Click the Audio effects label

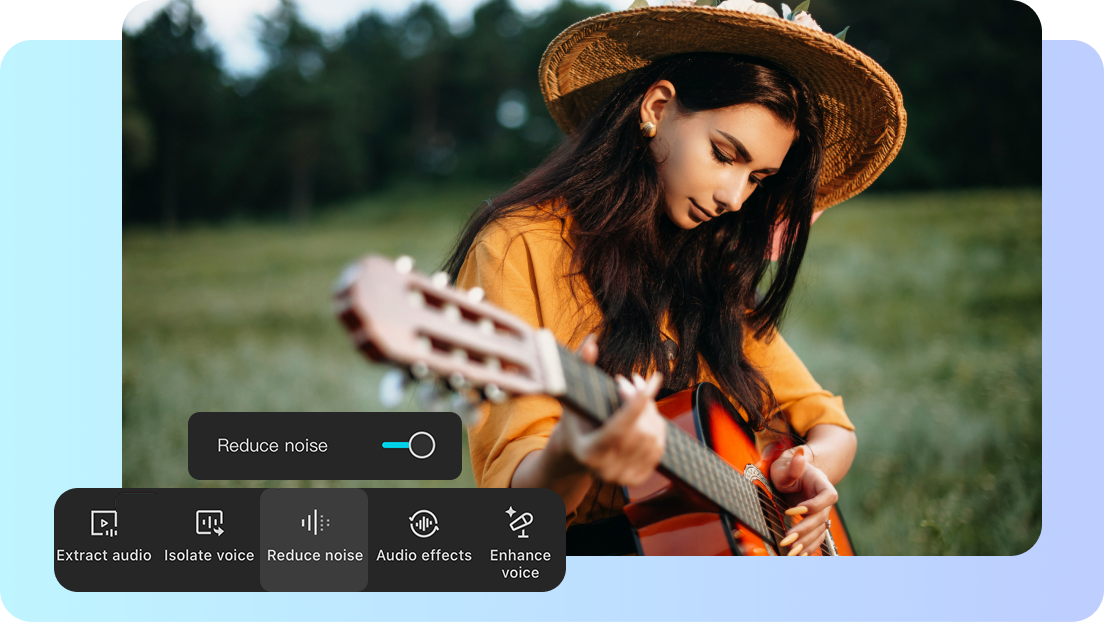pos(424,555)
